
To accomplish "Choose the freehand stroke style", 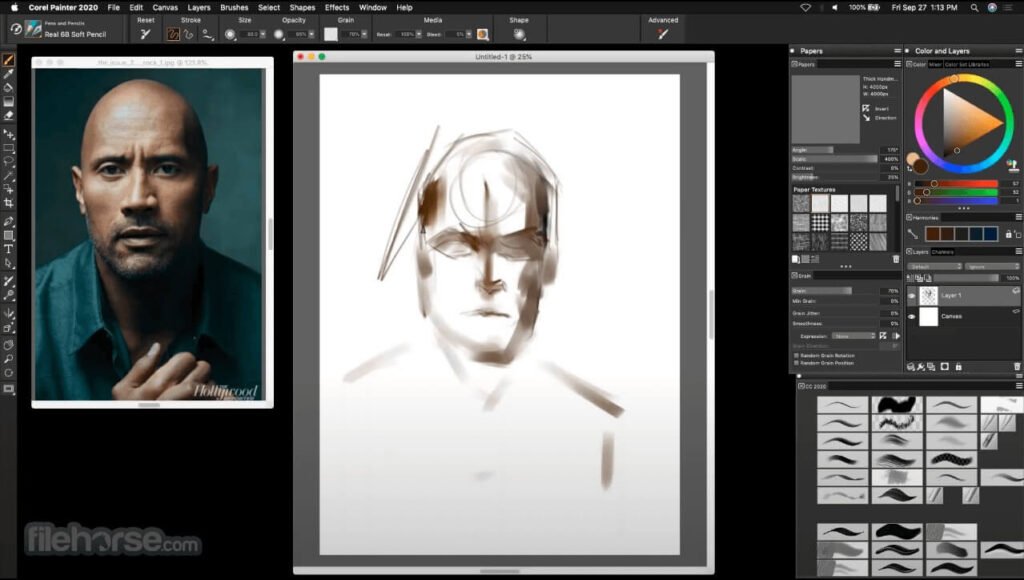I will pos(173,34).
